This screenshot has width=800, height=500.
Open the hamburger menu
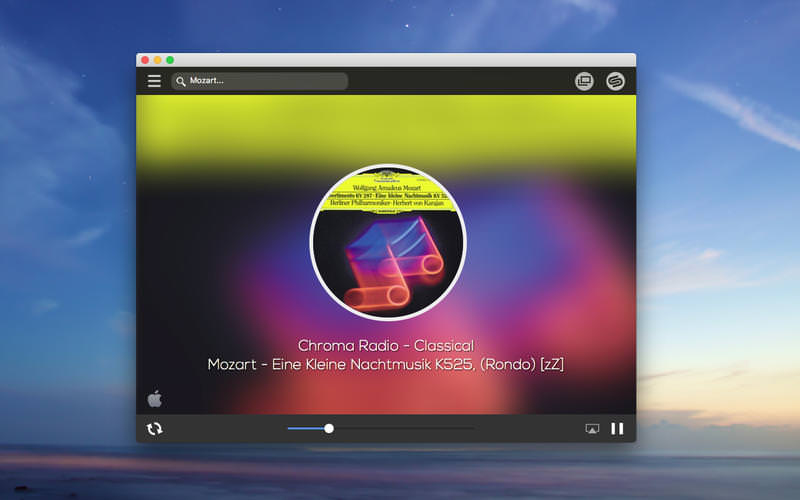(154, 81)
